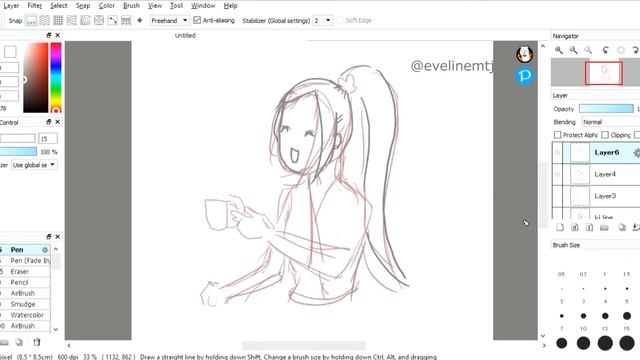Click the brush size value field

pos(48,139)
